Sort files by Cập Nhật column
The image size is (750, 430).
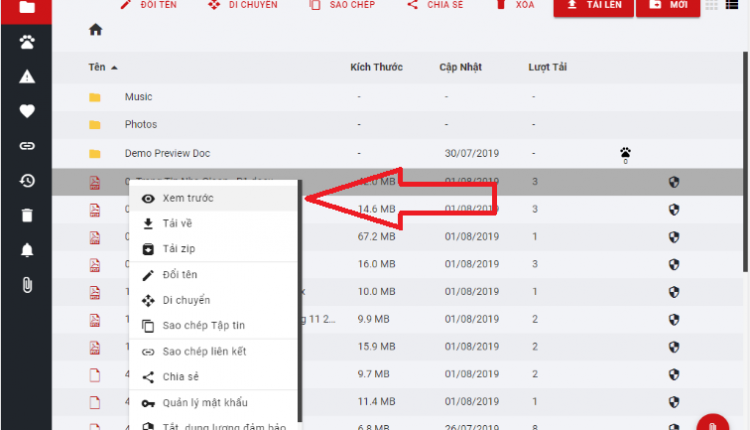click(x=460, y=67)
